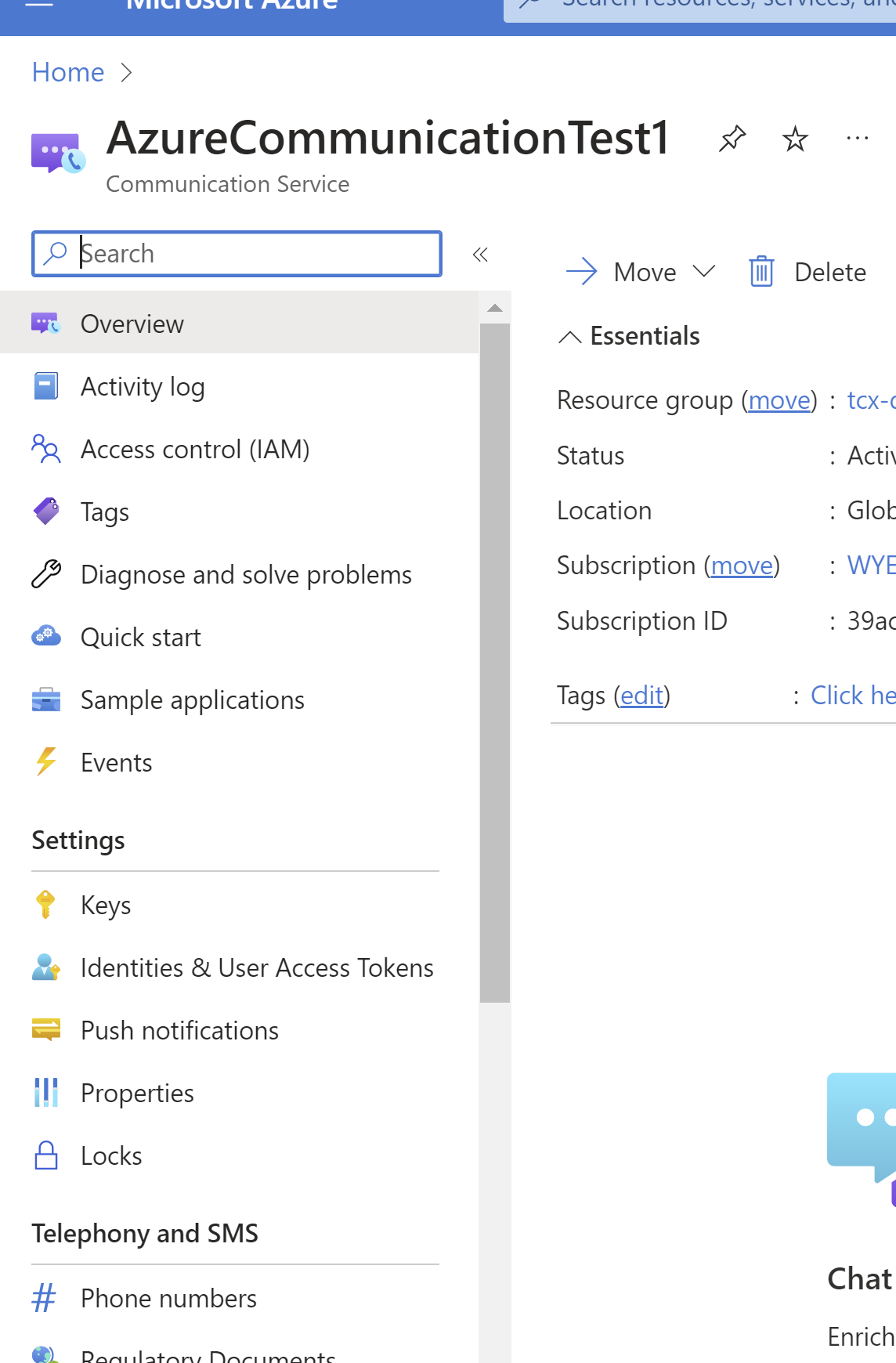Open Identities & User Access Tokens
This screenshot has width=896, height=1363.
tap(239, 967)
